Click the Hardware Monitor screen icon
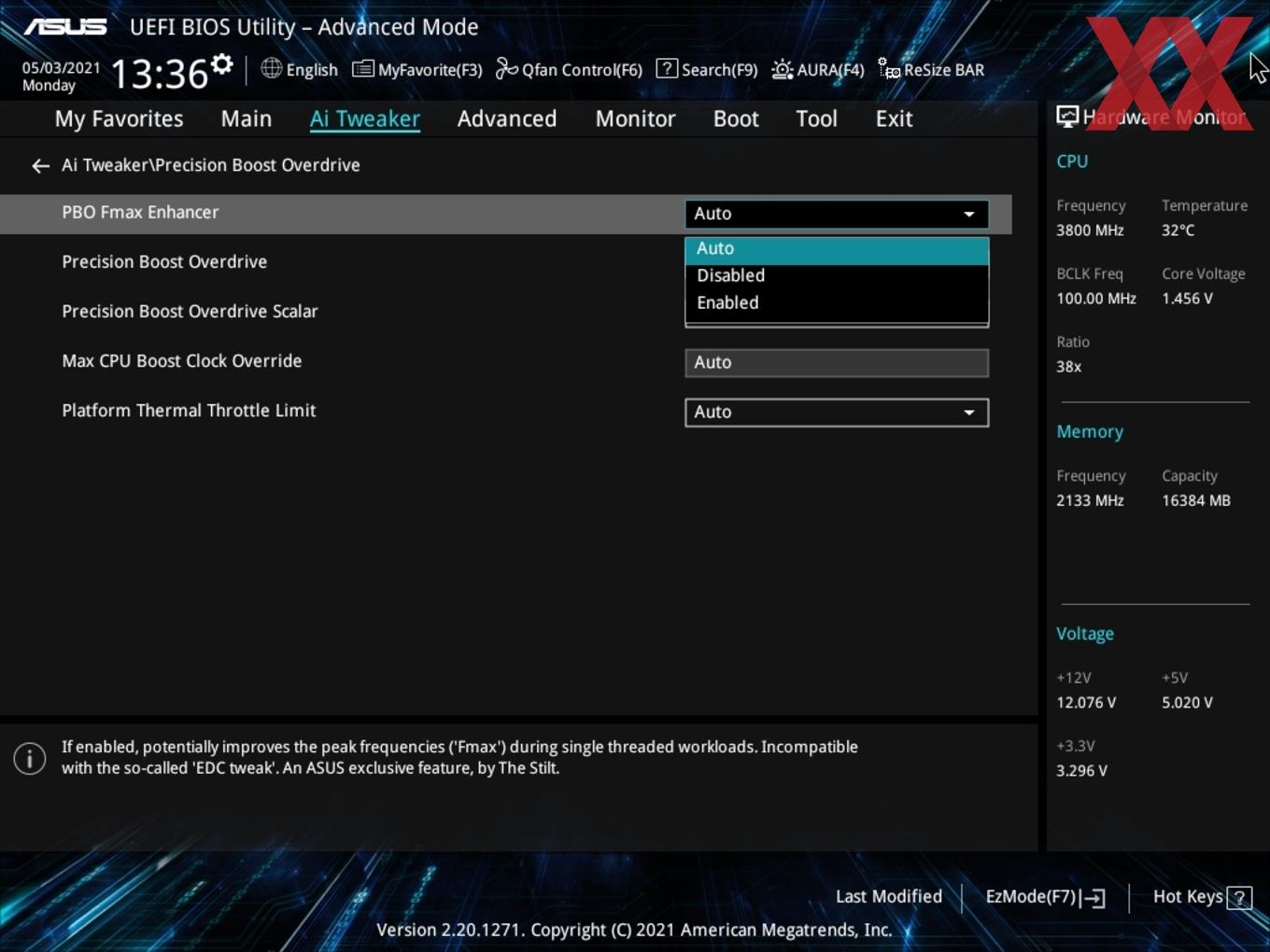 click(1067, 117)
